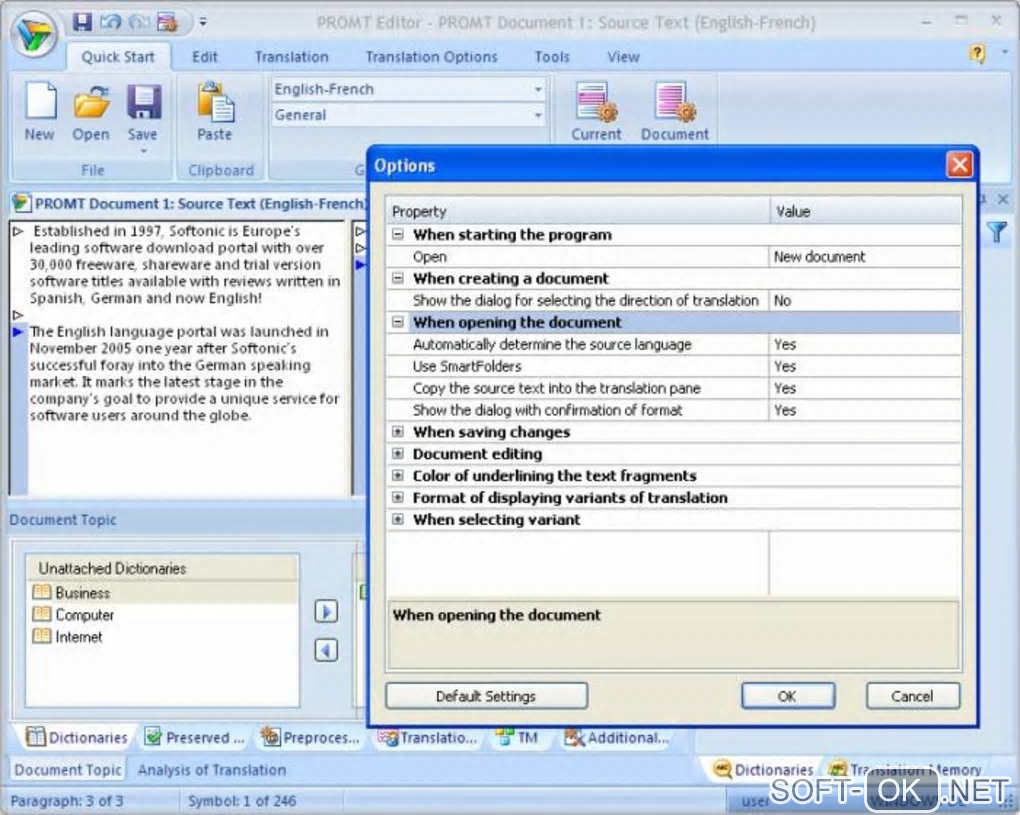Create a New document from ribbon
Viewport: 1020px width, 815px height.
click(40, 111)
